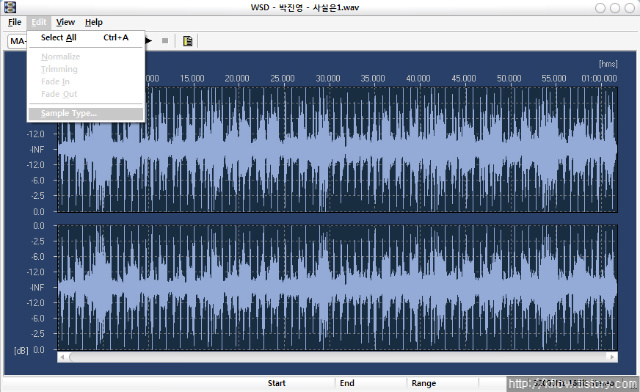Click the [dB] axis unit label
This screenshot has width=640, height=392.
pos(21,350)
